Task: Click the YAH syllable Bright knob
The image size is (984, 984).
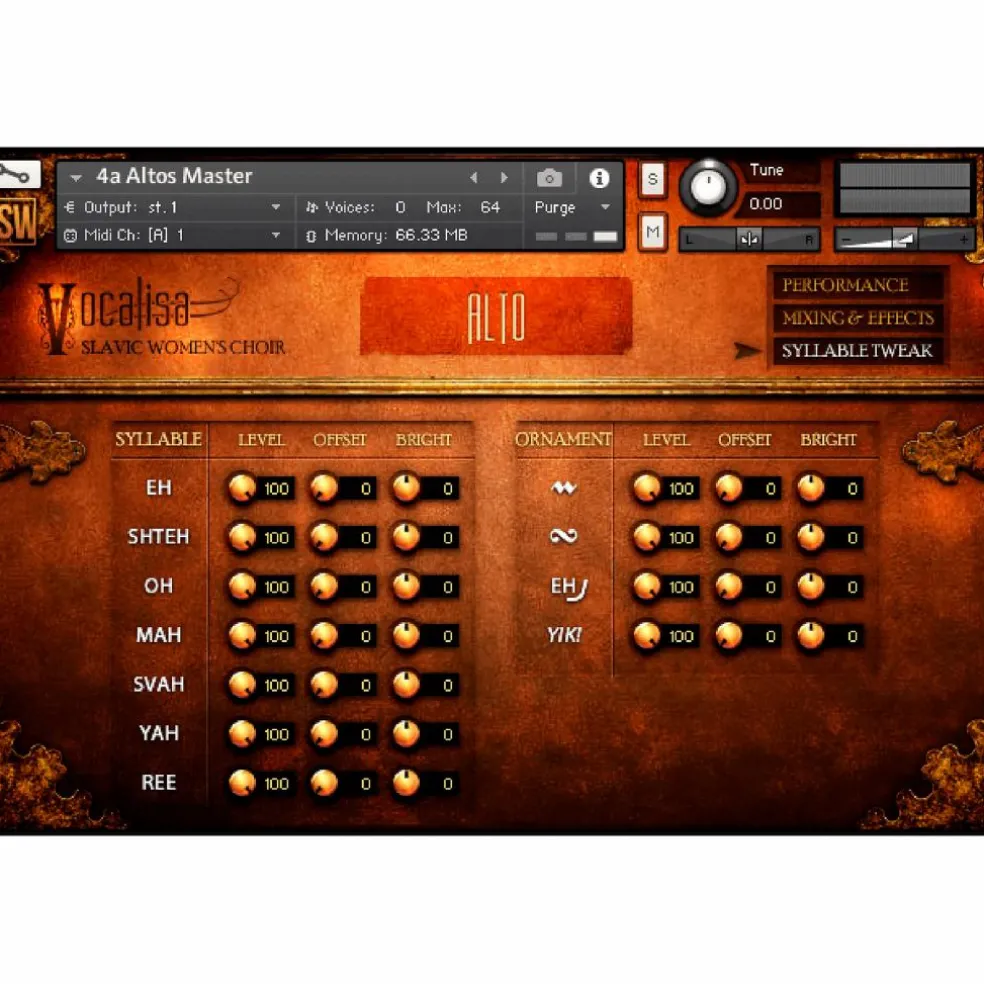Action: (x=406, y=734)
